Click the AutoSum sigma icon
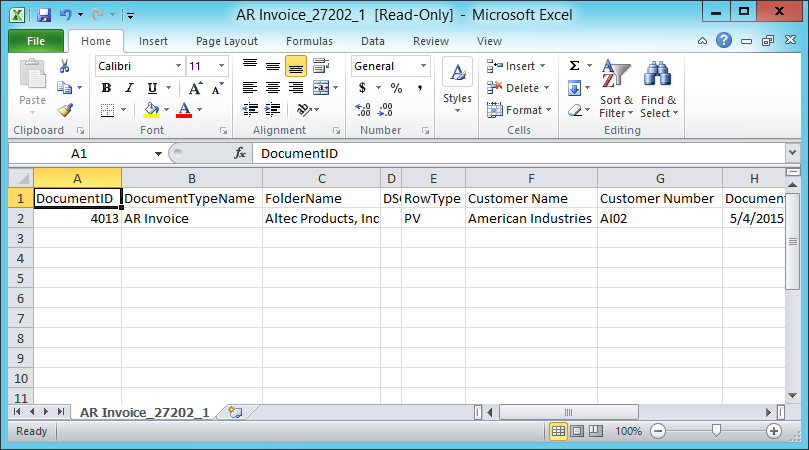Screen dimensions: 809x450 point(574,66)
